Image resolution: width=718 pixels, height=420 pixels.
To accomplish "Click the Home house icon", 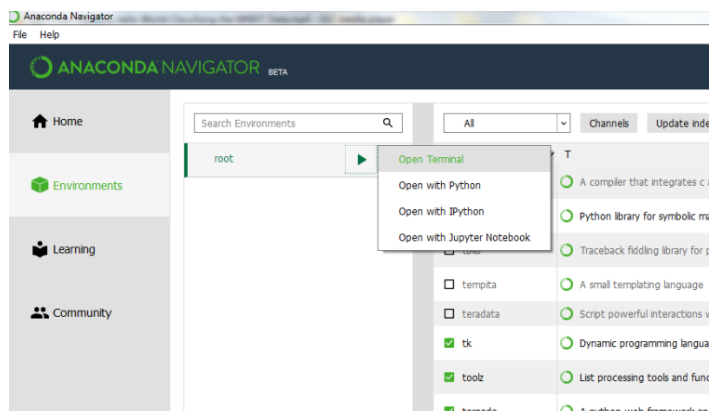I will (x=40, y=121).
